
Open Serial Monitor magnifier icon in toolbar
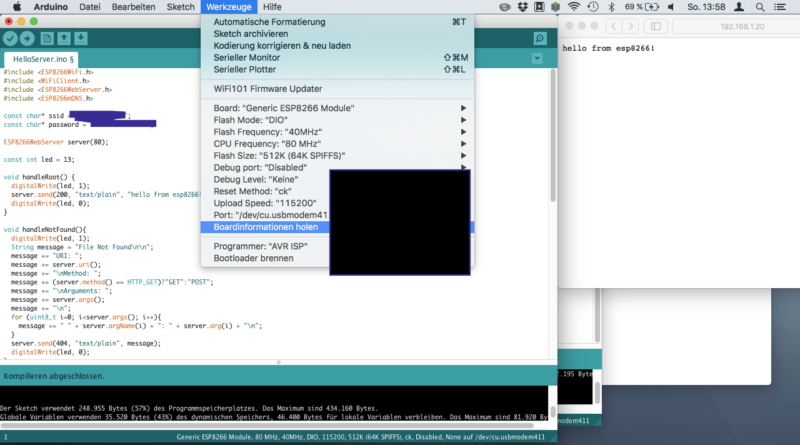pyautogui.click(x=540, y=38)
